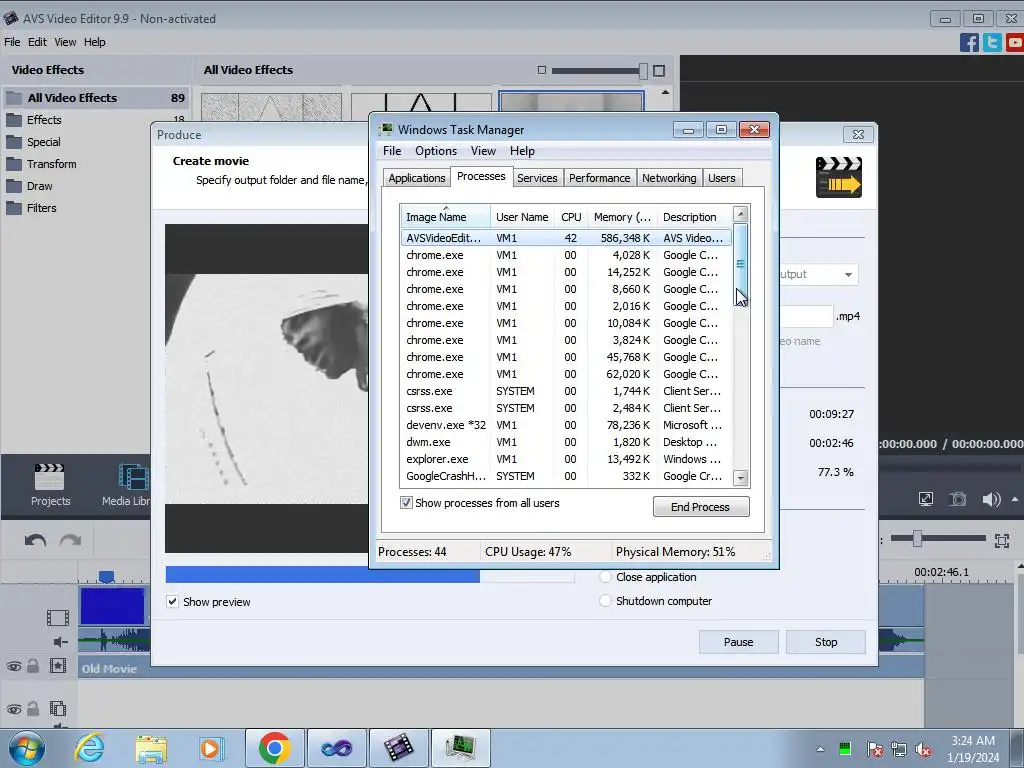Open Windows Explorer folder taskbar icon
Viewport: 1024px width, 768px height.
point(151,748)
